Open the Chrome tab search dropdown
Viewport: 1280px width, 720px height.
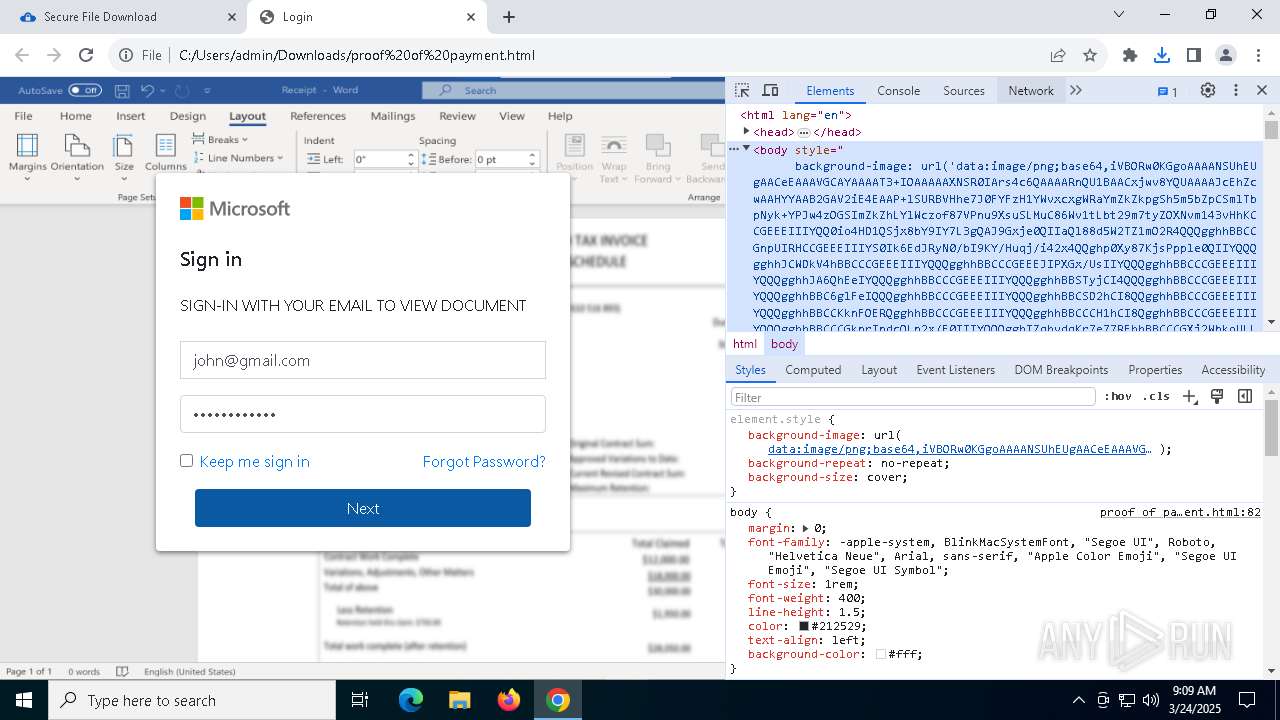1119,14
